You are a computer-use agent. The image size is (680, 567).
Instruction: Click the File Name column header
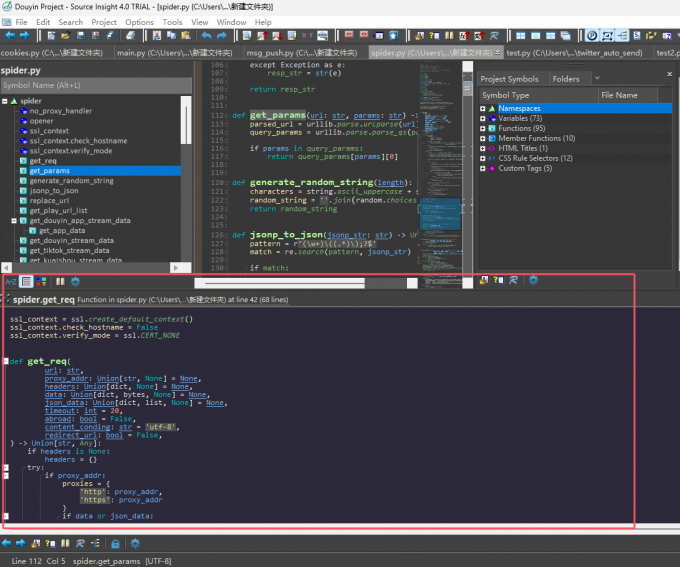619,95
